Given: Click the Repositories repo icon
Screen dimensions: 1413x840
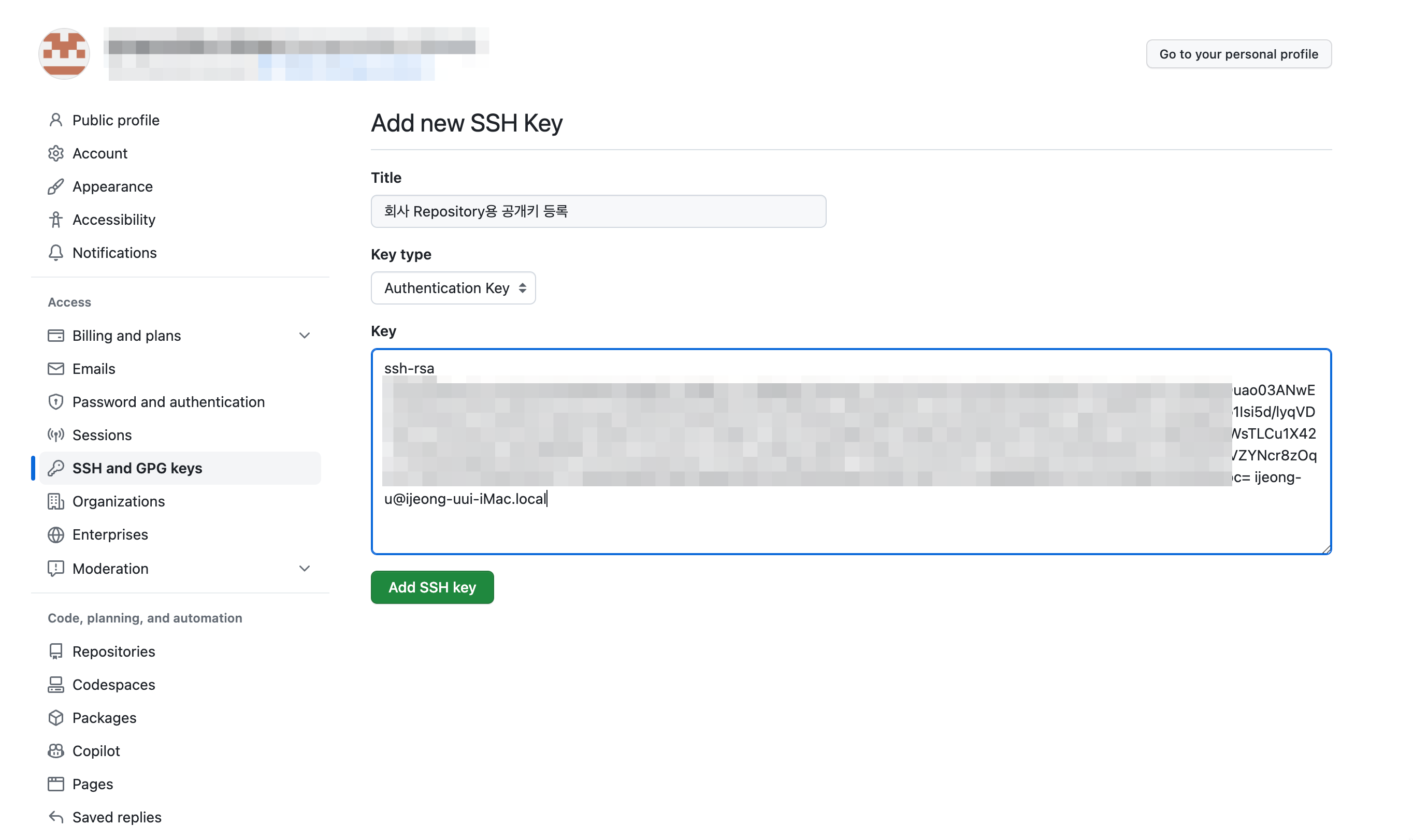Looking at the screenshot, I should click(x=55, y=651).
